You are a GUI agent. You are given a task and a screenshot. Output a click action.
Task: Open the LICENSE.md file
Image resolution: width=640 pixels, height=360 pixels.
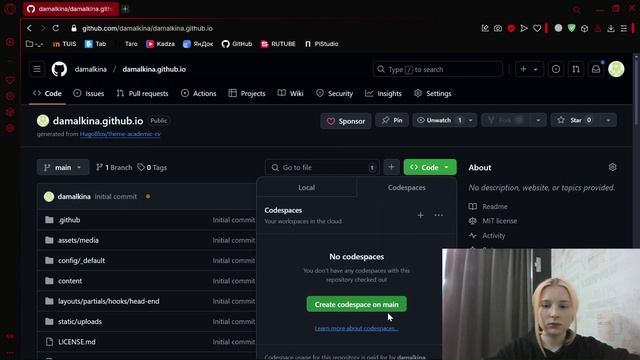[x=77, y=342]
